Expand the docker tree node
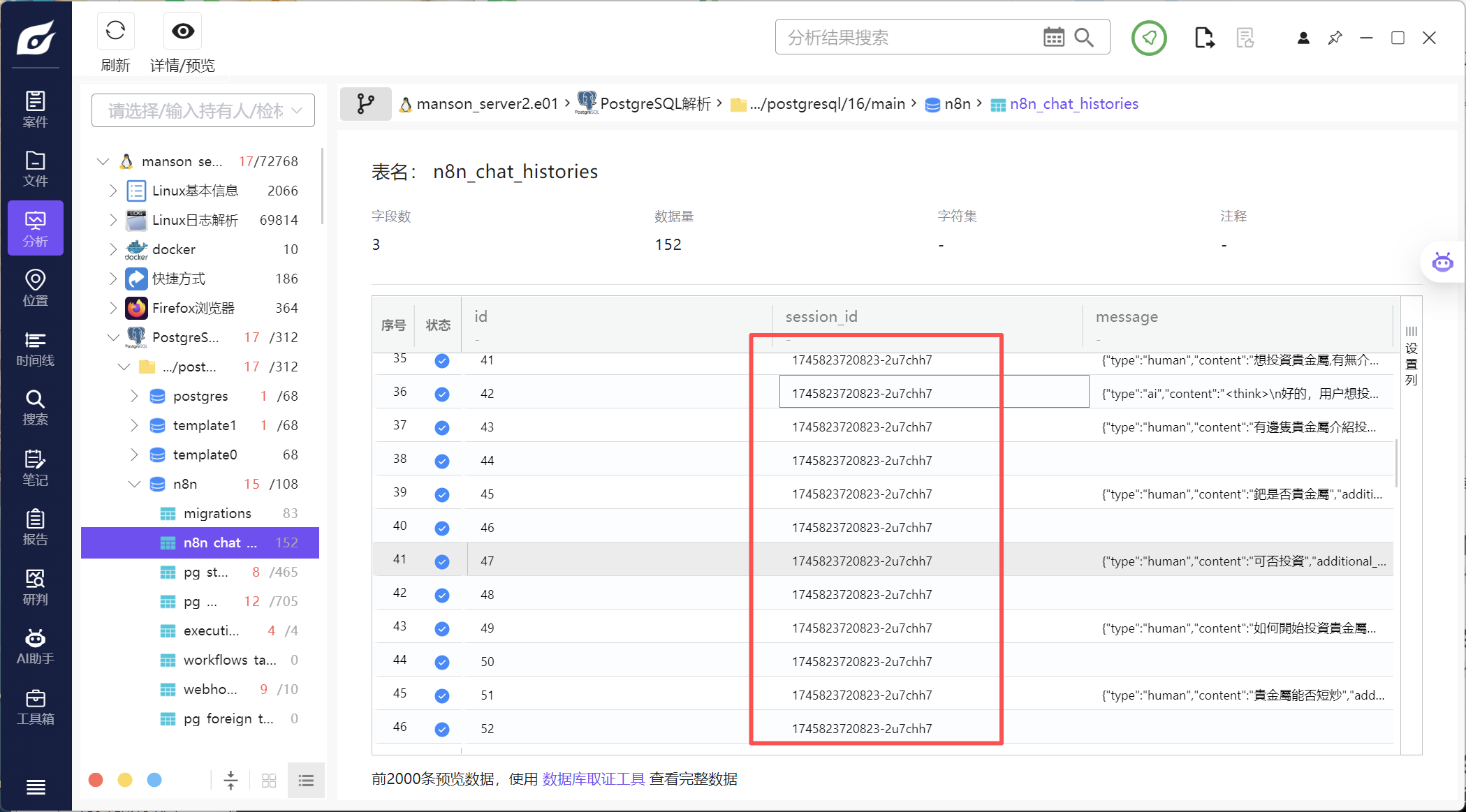Screen dimensions: 1466x812 (113, 249)
